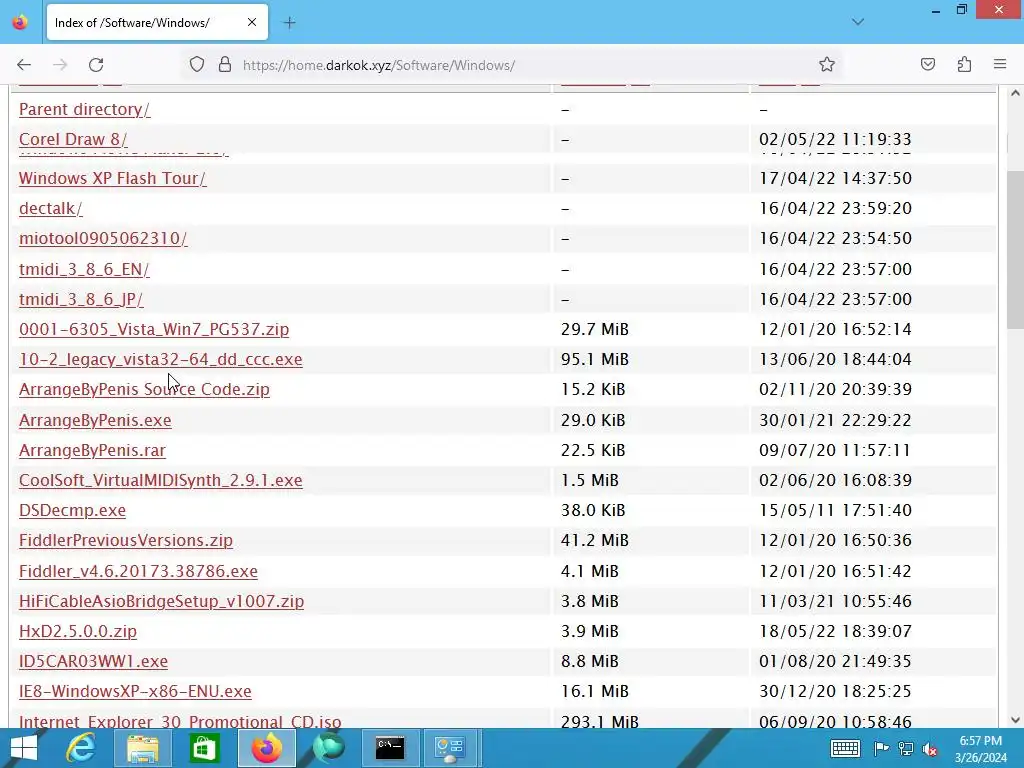This screenshot has height=768, width=1024.
Task: Select the date 30/12/20 18:25:25
Action: tap(835, 691)
